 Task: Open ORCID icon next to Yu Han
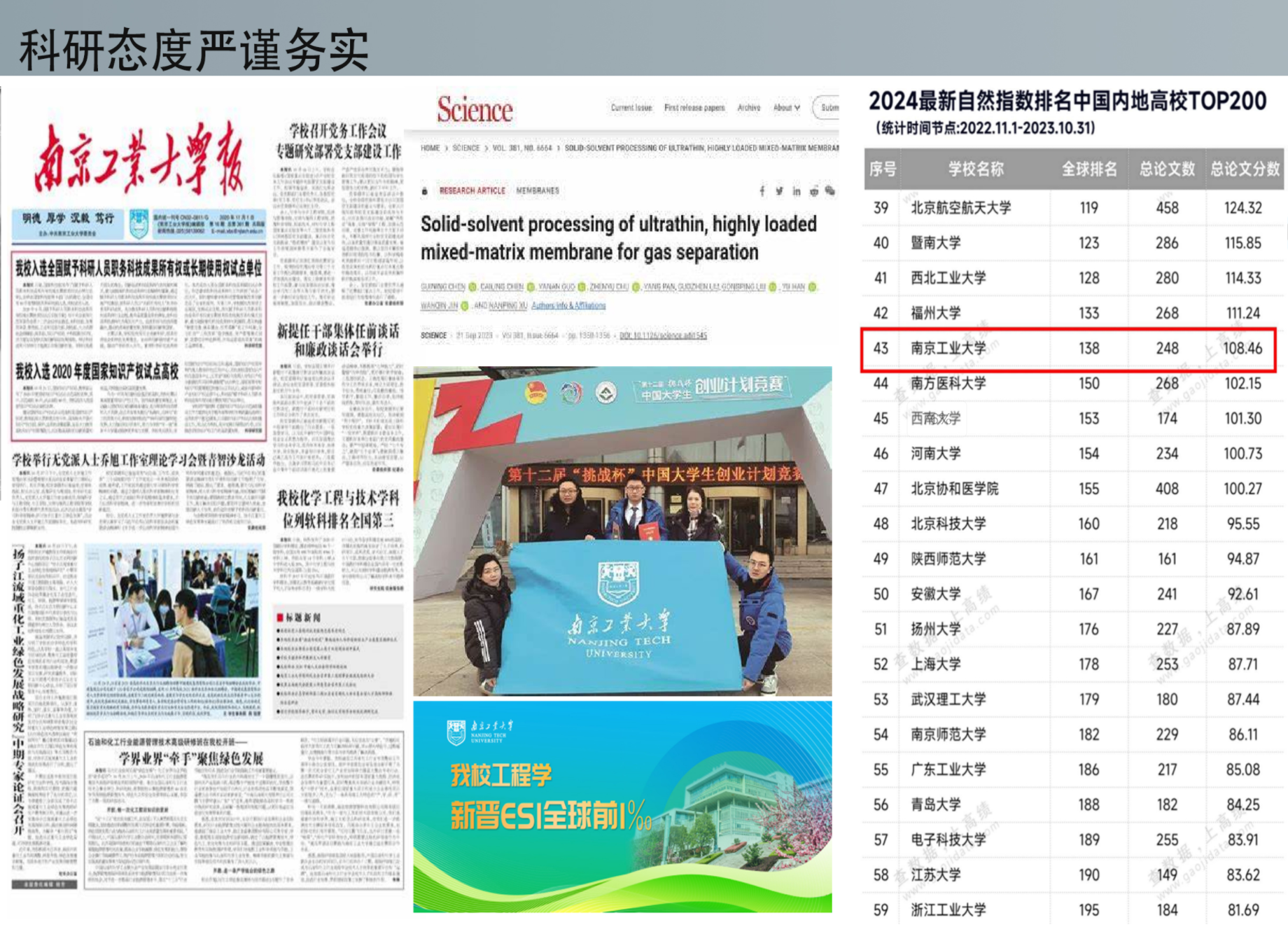click(x=812, y=287)
